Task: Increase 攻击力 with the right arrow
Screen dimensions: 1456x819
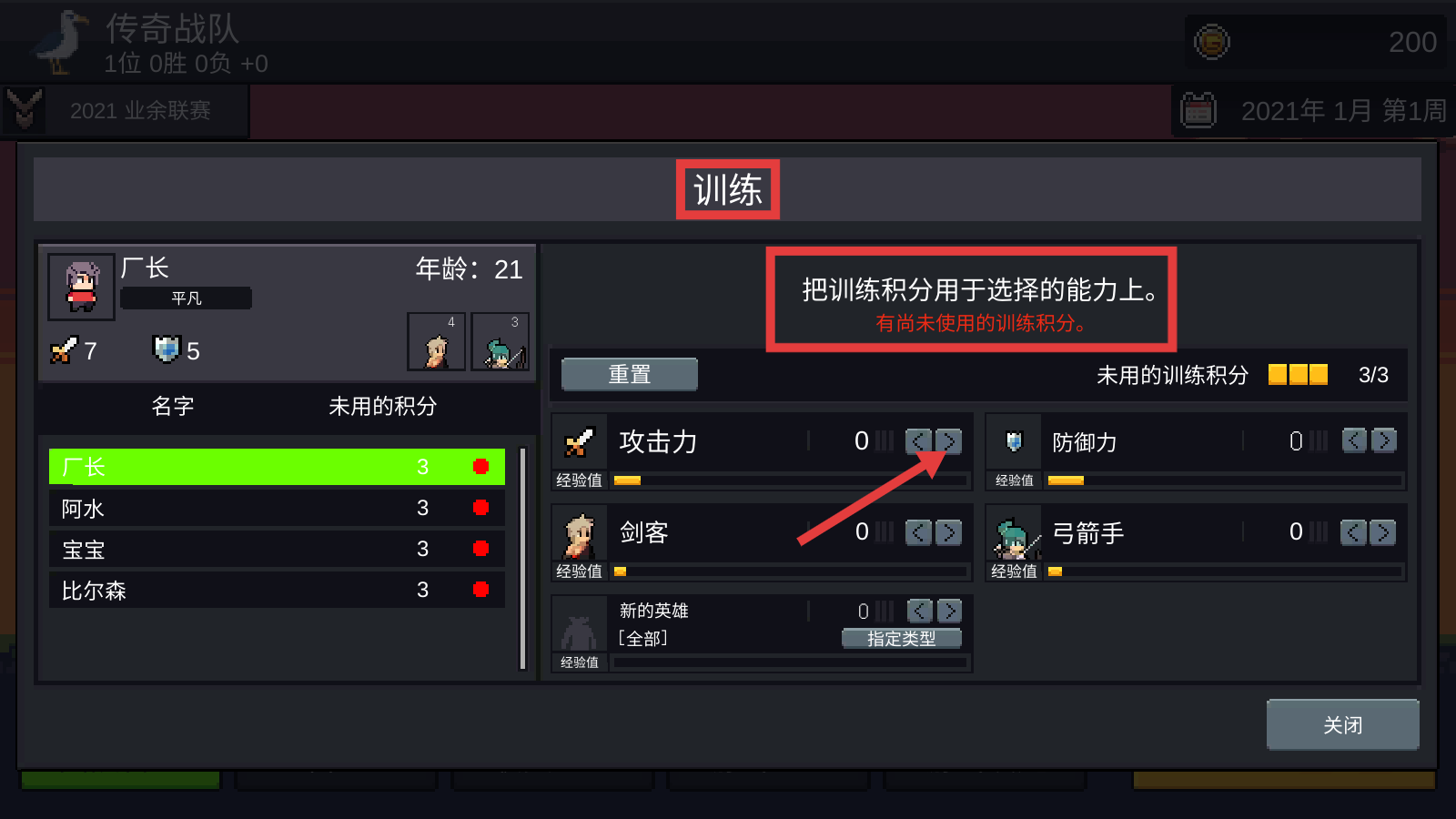Action: [x=948, y=441]
